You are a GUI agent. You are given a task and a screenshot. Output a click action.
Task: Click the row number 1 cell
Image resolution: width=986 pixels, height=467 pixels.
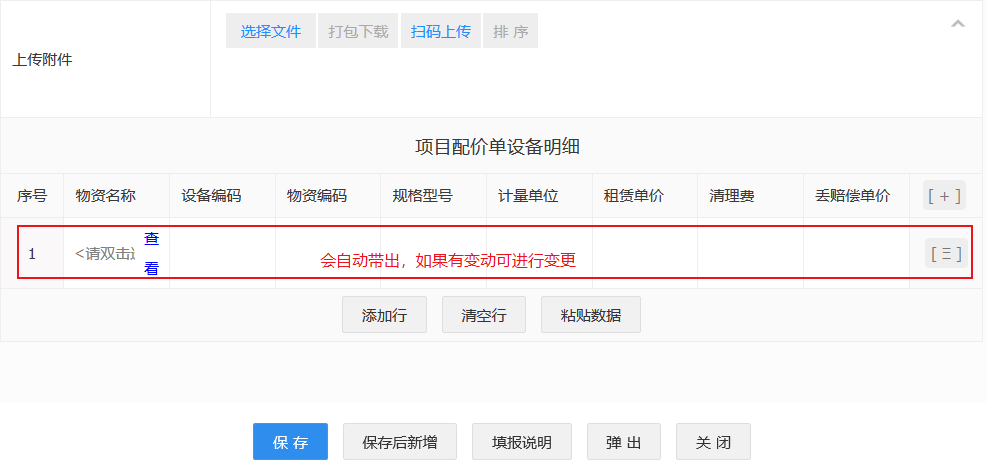click(32, 254)
